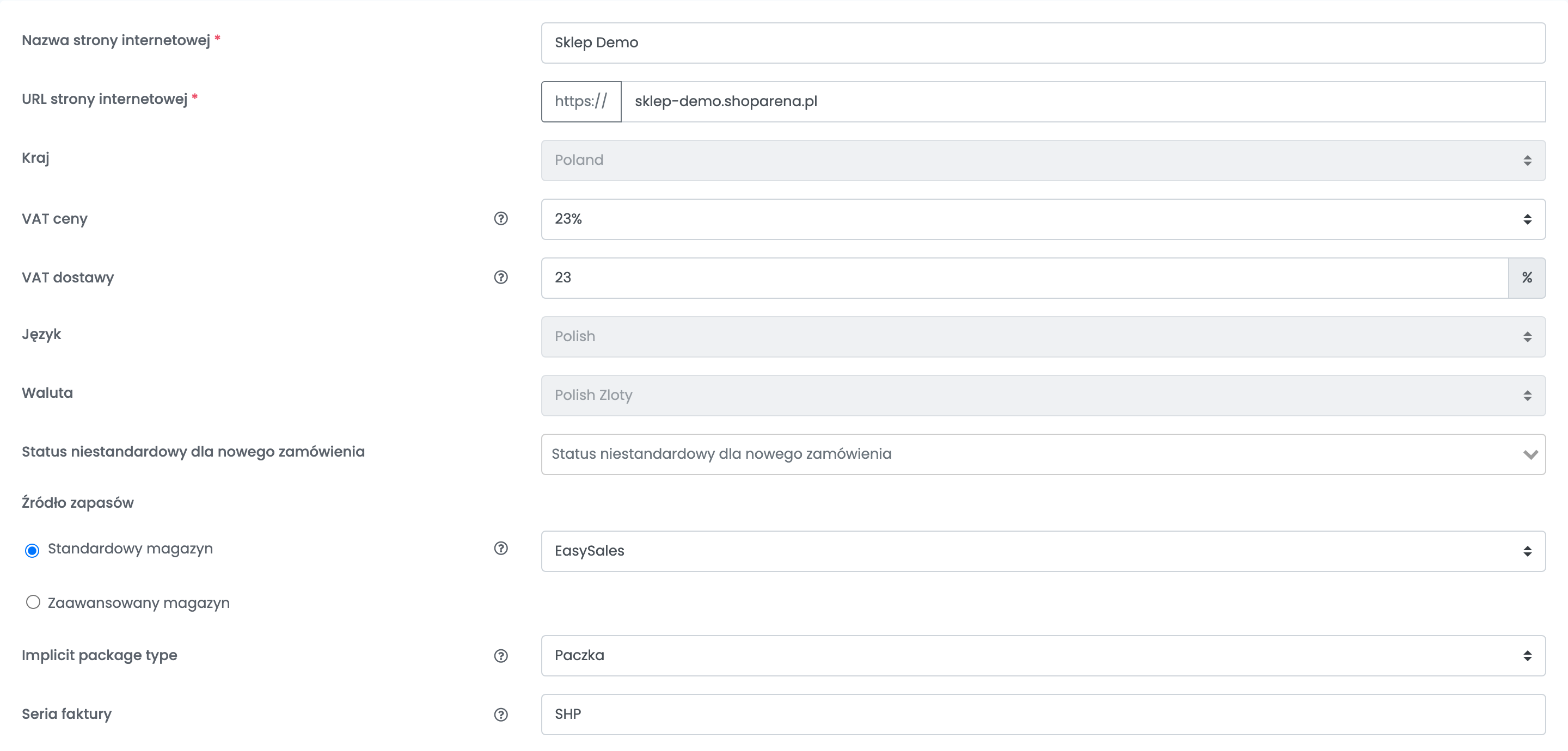1568x751 pixels.
Task: Click the Zaawansowany magazyn label text
Action: 139,603
